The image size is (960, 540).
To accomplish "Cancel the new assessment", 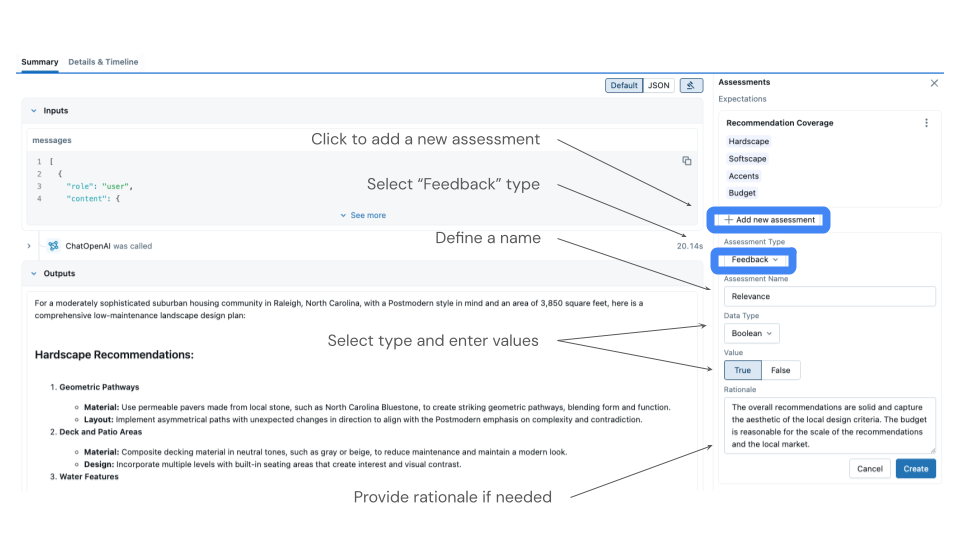I will pyautogui.click(x=869, y=468).
